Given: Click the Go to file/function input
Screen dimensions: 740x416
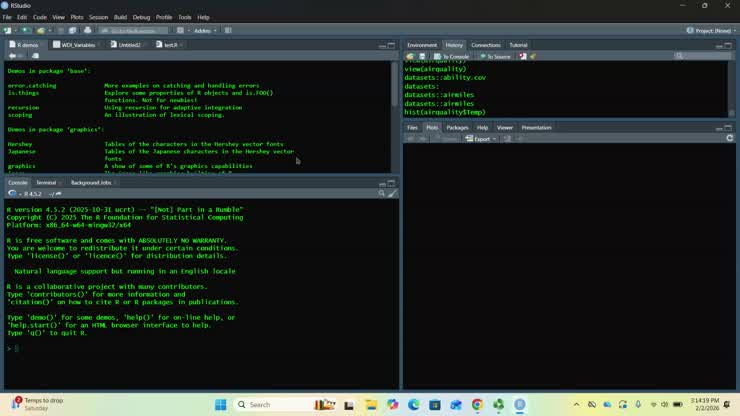Looking at the screenshot, I should pyautogui.click(x=134, y=31).
